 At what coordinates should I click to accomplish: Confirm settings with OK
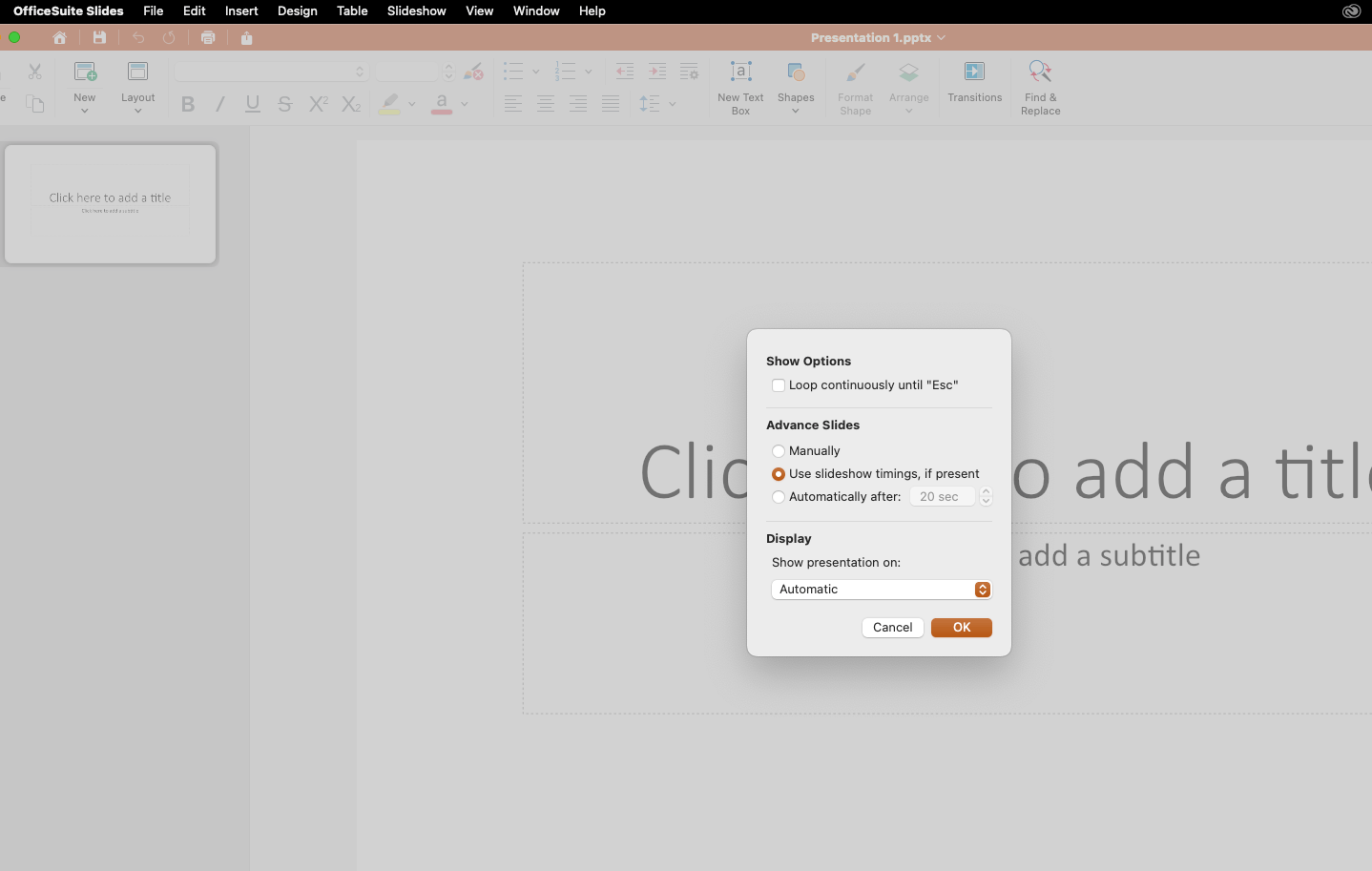[961, 627]
